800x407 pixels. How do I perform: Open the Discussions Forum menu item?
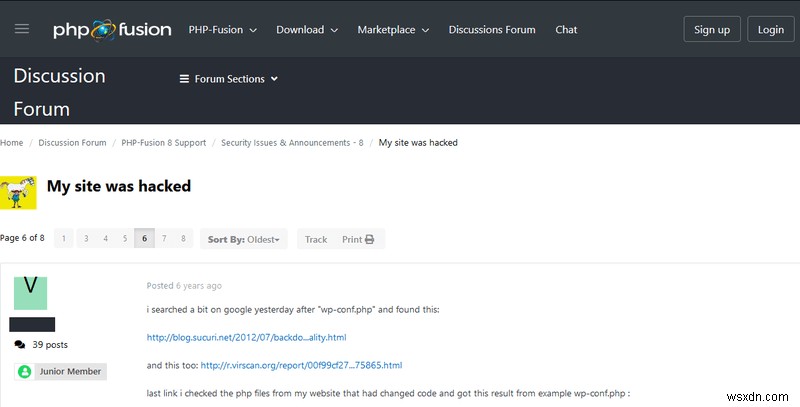tap(492, 30)
